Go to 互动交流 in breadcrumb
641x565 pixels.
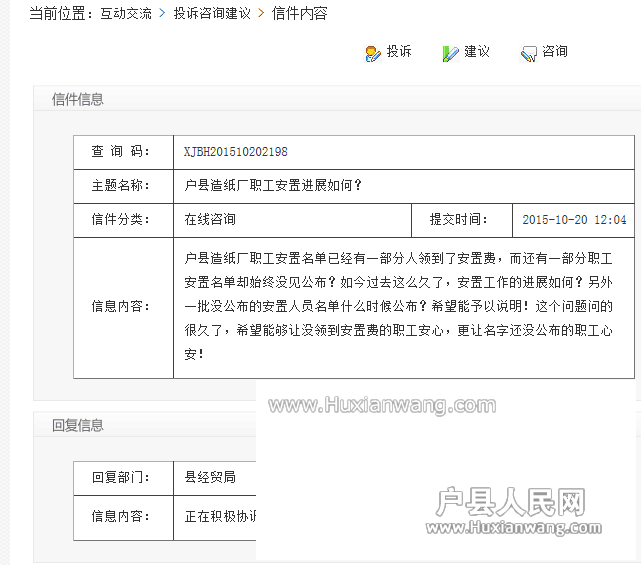[x=126, y=13]
